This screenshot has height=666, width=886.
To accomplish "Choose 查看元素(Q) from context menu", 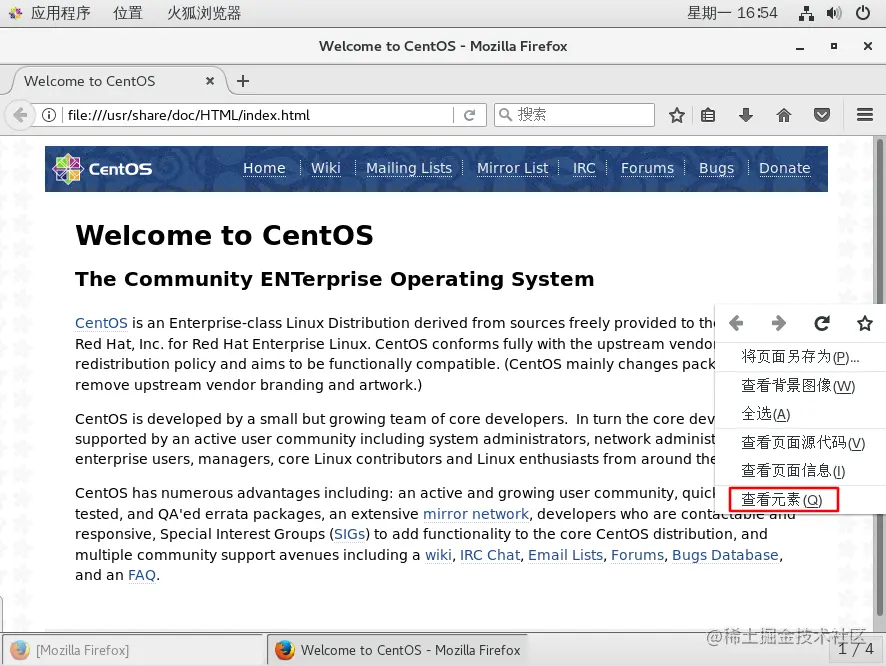I will [x=800, y=500].
